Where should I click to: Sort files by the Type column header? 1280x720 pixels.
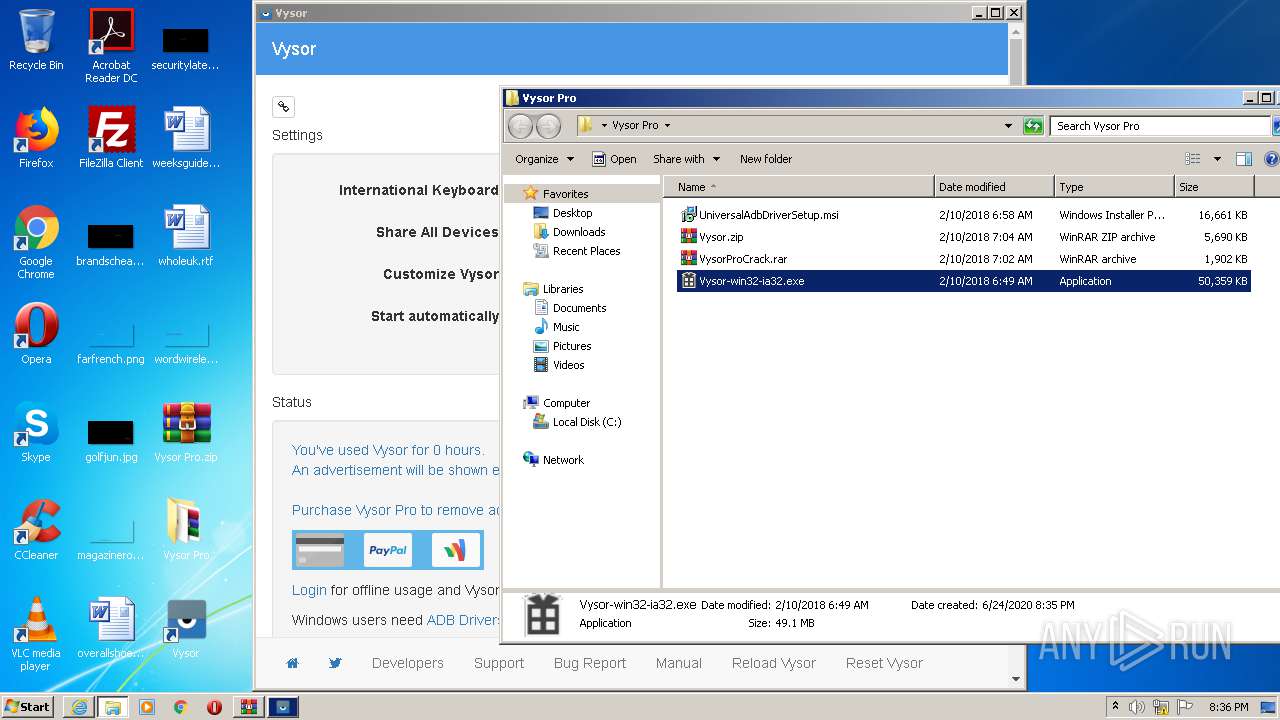(x=1114, y=187)
